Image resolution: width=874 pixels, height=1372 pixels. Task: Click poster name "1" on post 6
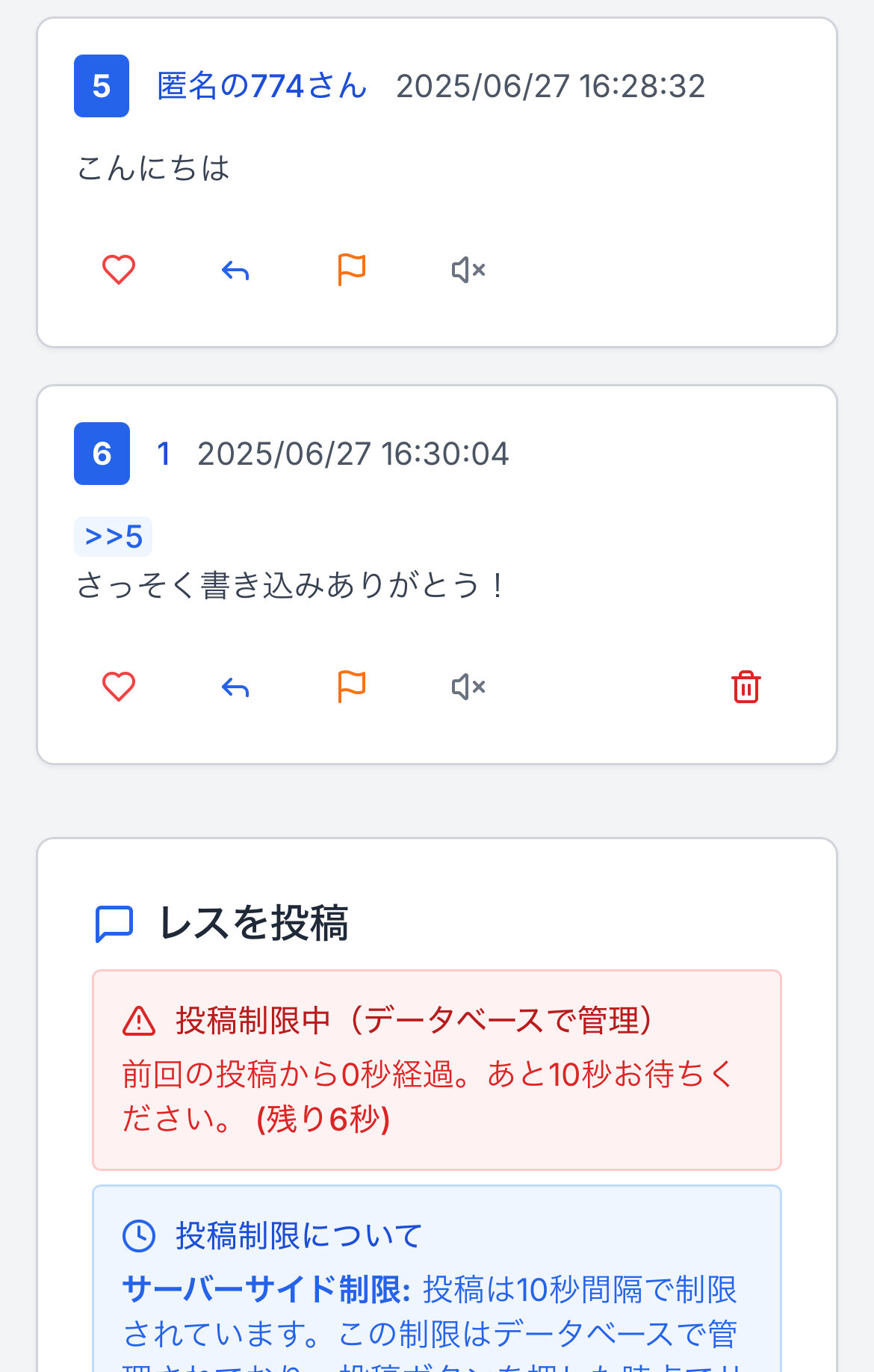pos(164,454)
